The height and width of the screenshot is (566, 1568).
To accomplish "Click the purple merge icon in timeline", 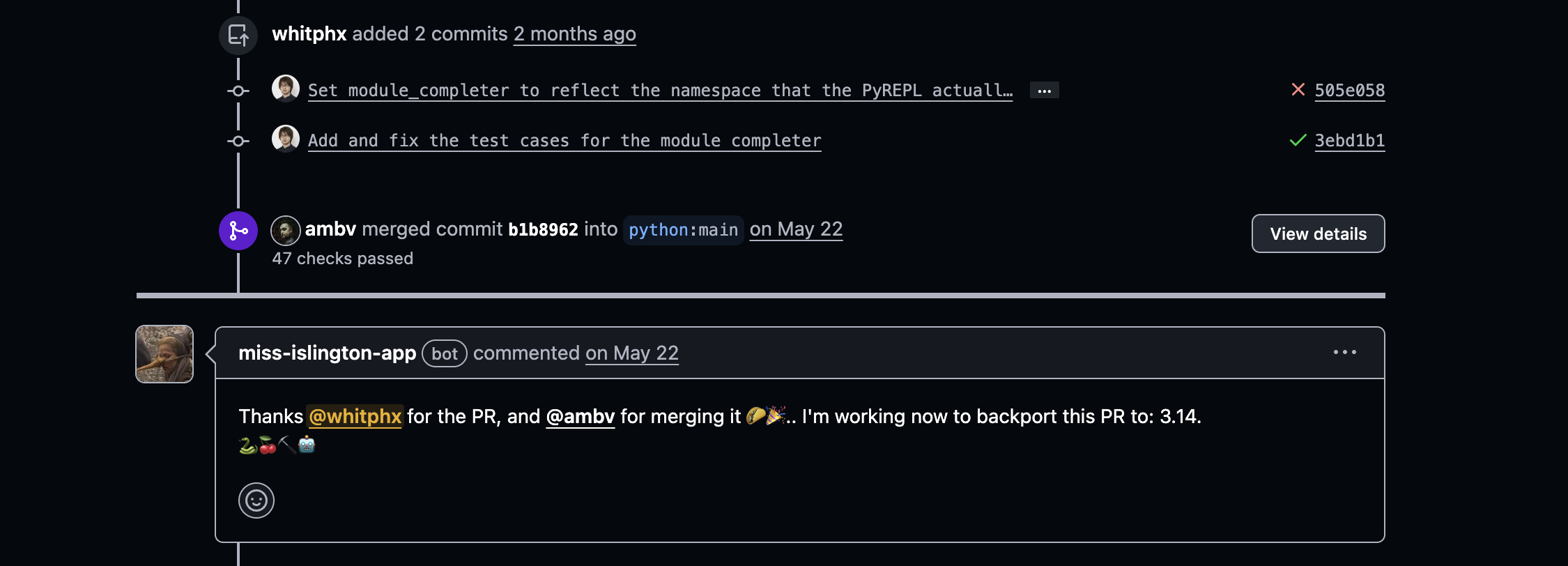I will (x=238, y=231).
